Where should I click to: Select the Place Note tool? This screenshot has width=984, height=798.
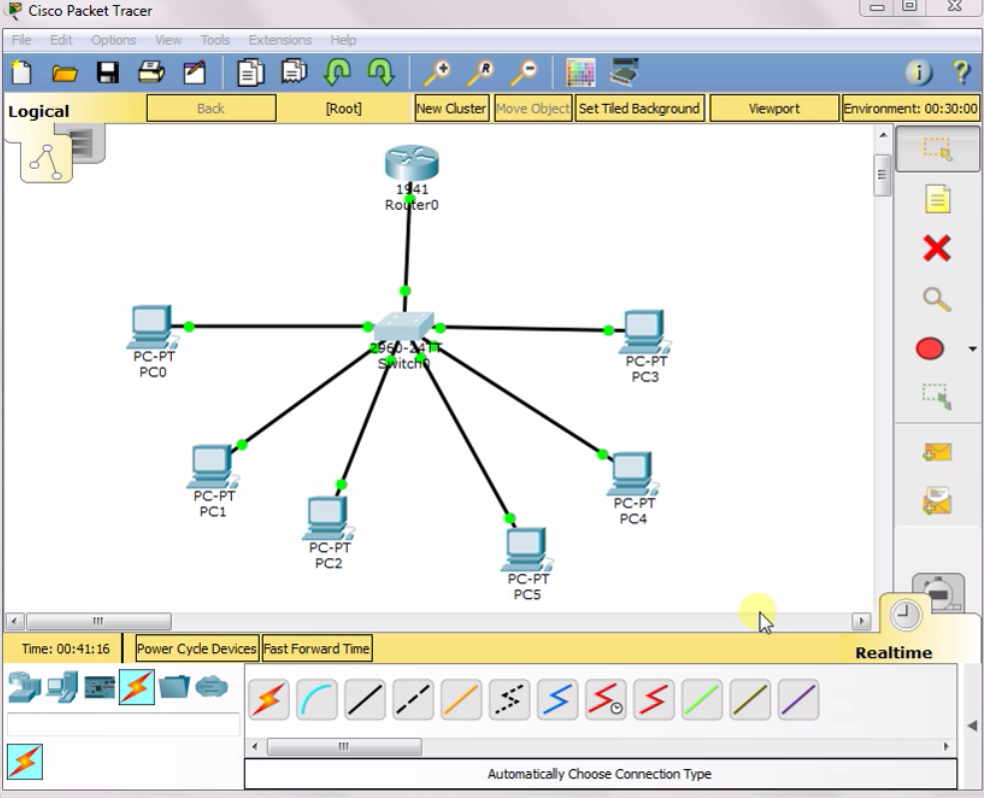coord(937,200)
